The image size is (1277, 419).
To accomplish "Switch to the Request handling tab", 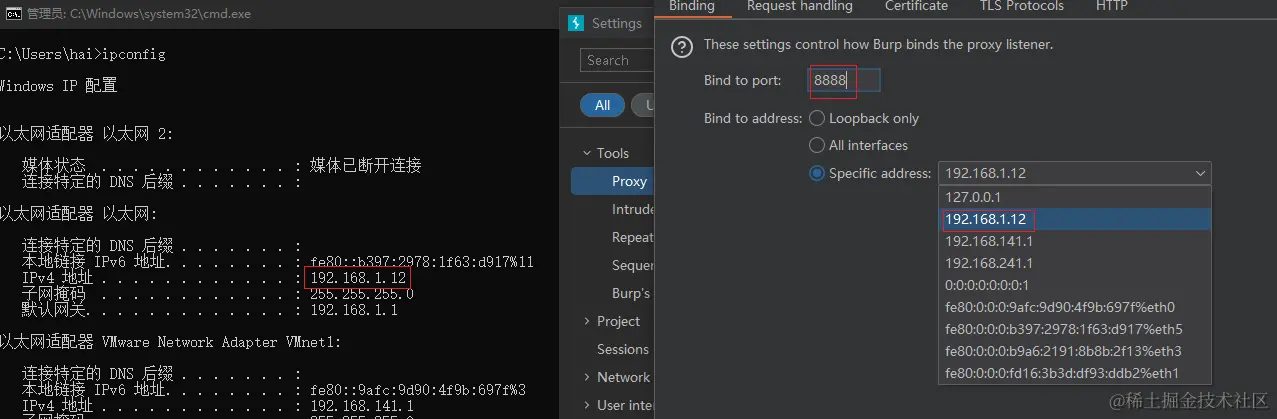I will tap(799, 6).
